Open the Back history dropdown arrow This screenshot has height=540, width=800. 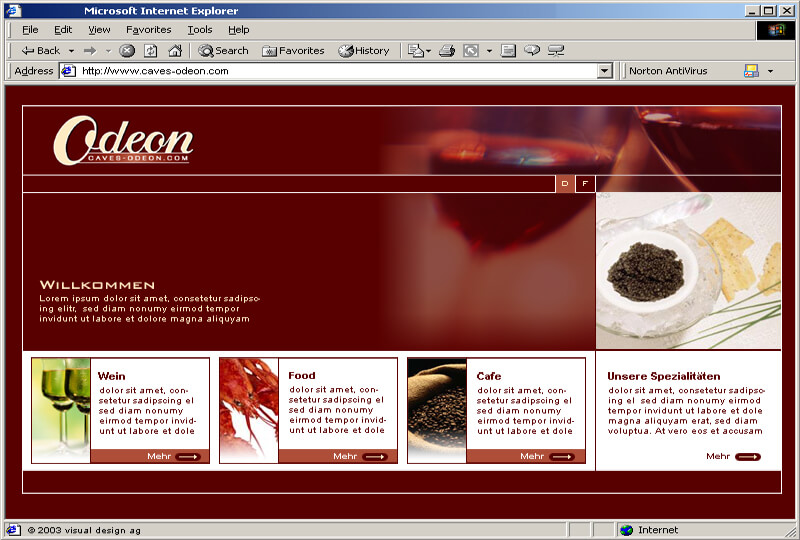coord(71,51)
